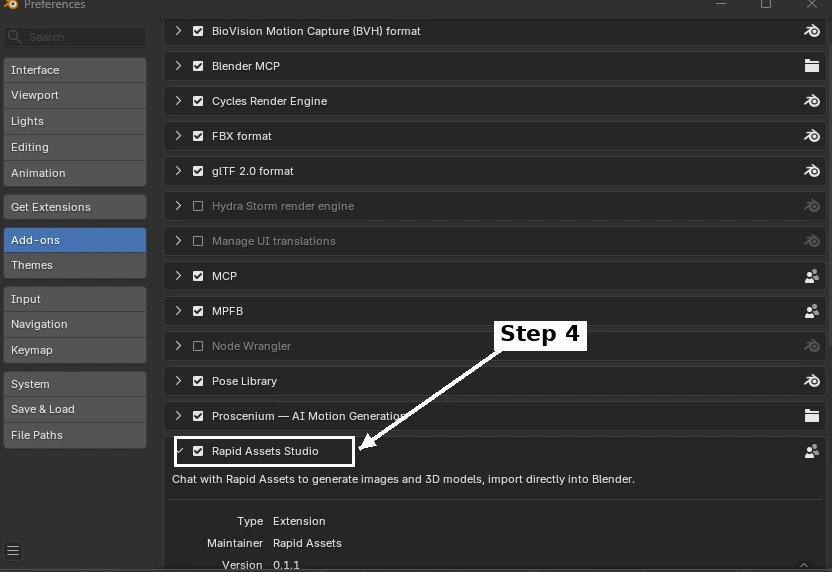Uncheck Cycles Render Engine add-on
The height and width of the screenshot is (572, 832).
pyautogui.click(x=198, y=101)
